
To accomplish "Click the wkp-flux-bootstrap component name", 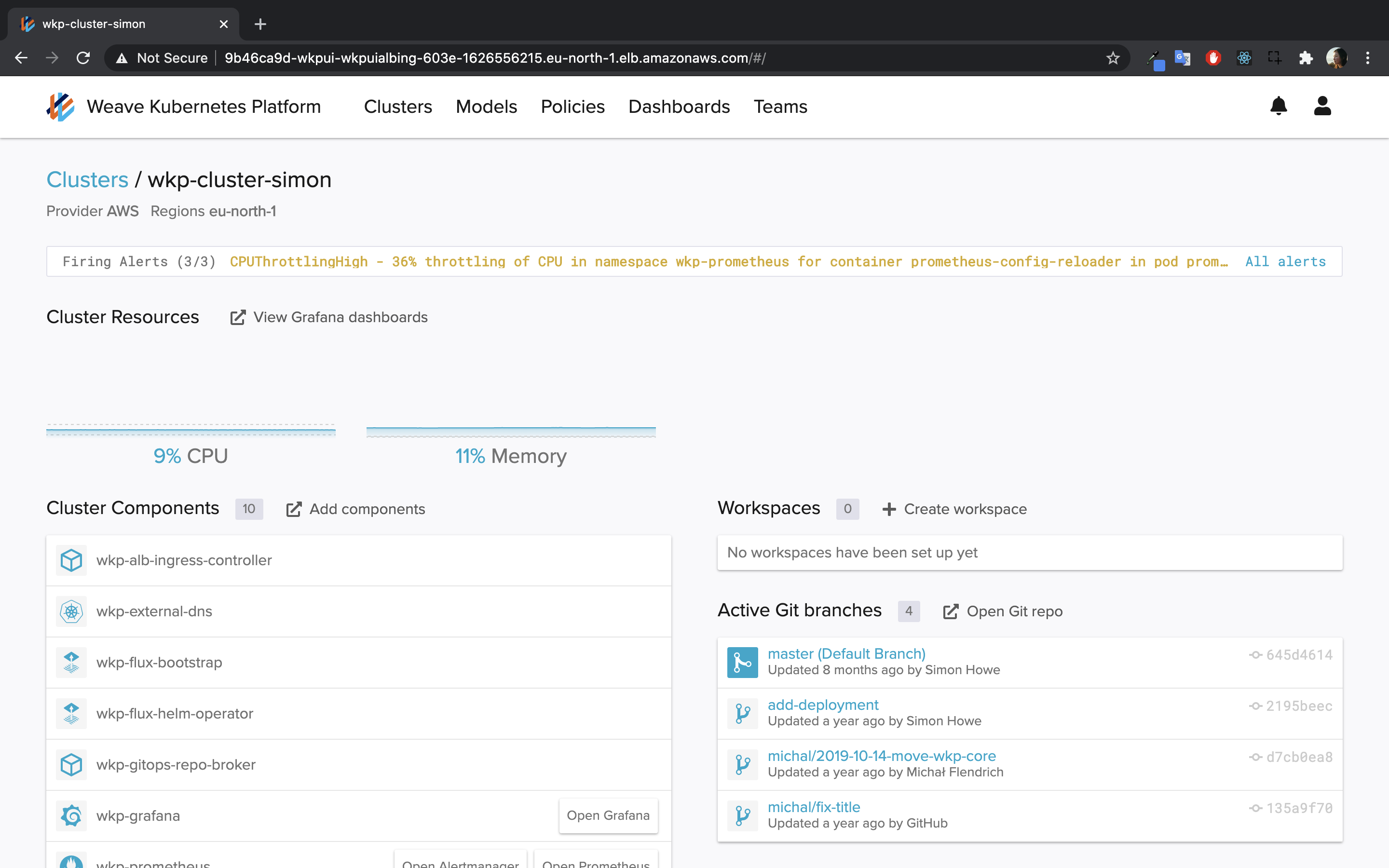I will [x=159, y=663].
